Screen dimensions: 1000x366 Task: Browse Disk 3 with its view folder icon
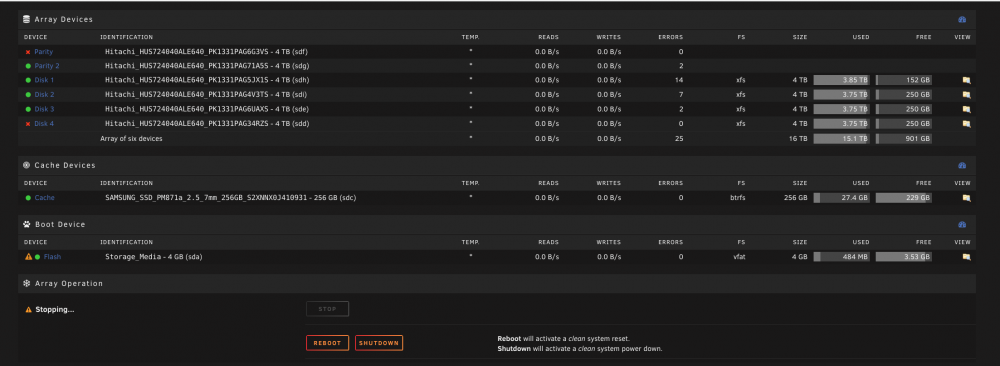(x=966, y=109)
